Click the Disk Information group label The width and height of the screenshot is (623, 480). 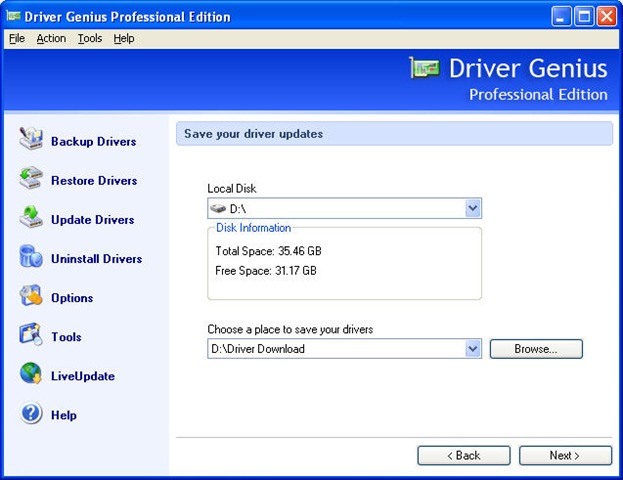253,228
